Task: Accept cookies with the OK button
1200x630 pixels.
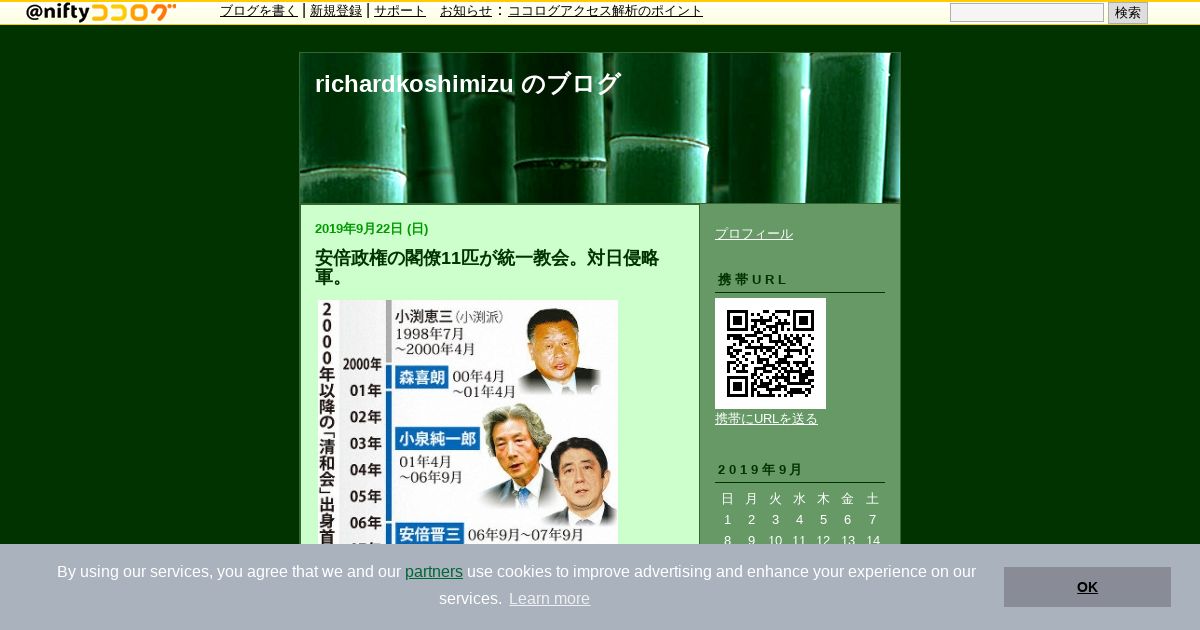Action: [1087, 587]
